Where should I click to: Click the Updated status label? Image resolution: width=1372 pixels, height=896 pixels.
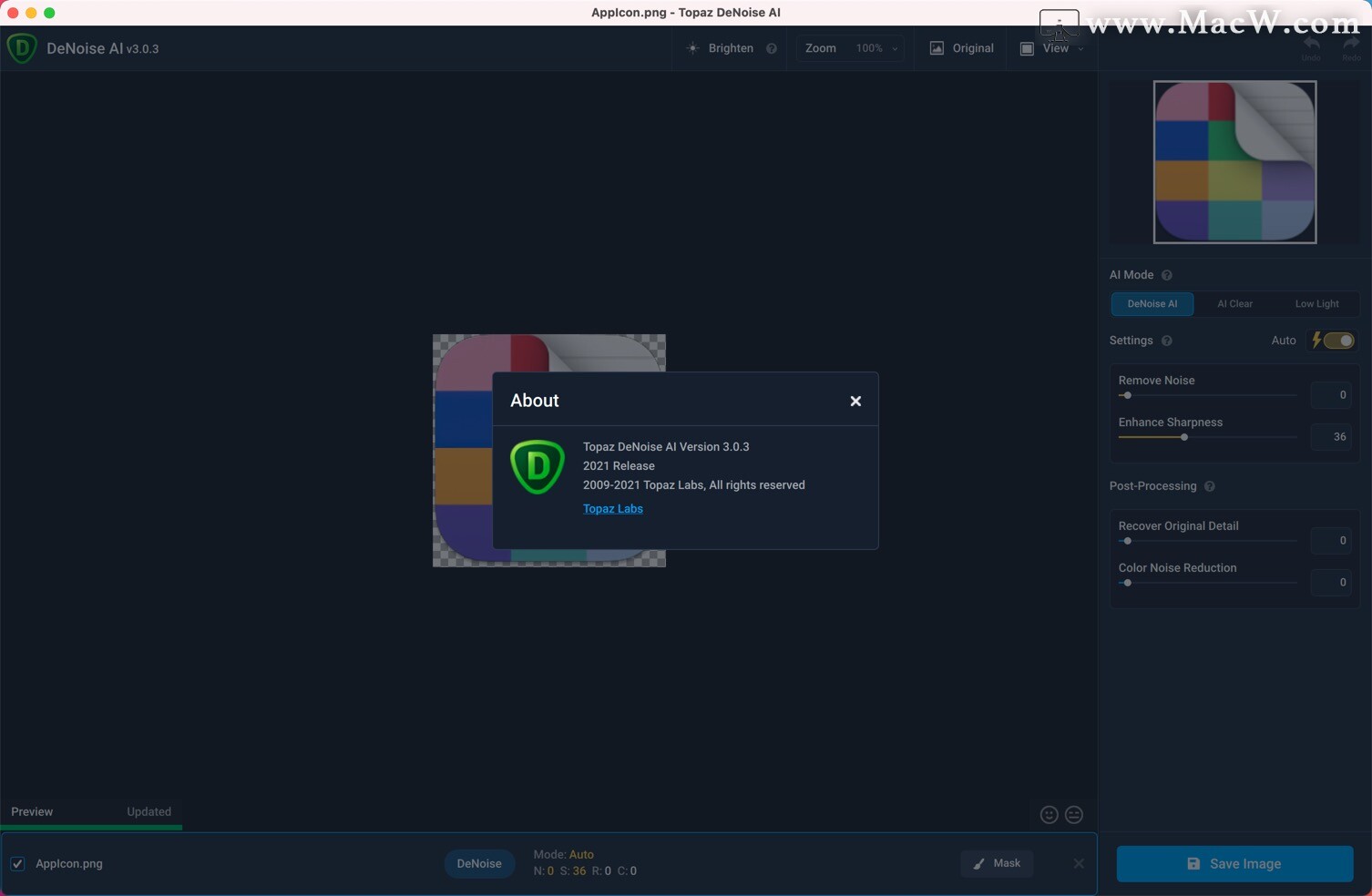click(x=148, y=811)
